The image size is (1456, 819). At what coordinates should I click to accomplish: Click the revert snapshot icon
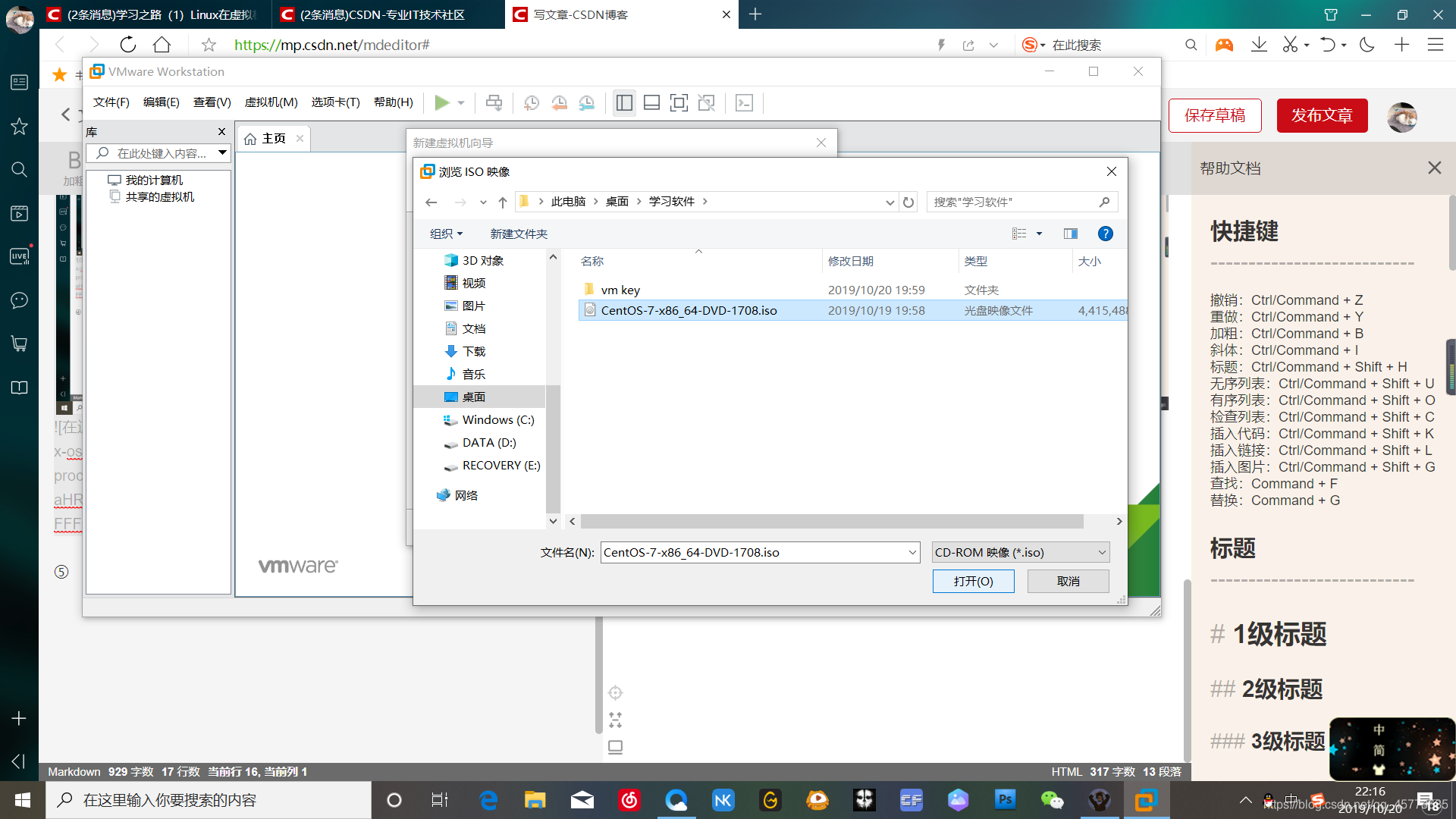pyautogui.click(x=560, y=102)
